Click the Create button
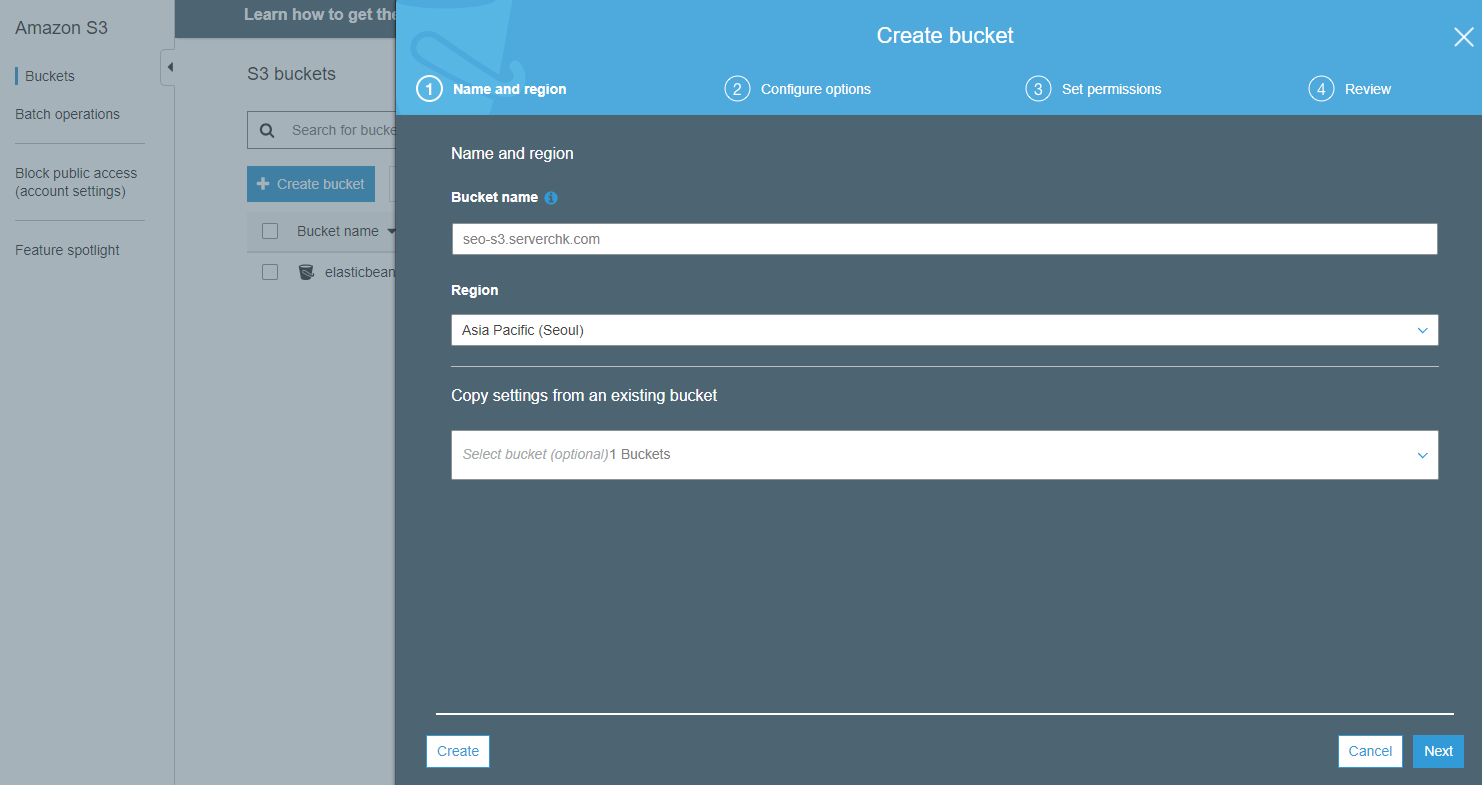The image size is (1482, 785). (x=458, y=751)
